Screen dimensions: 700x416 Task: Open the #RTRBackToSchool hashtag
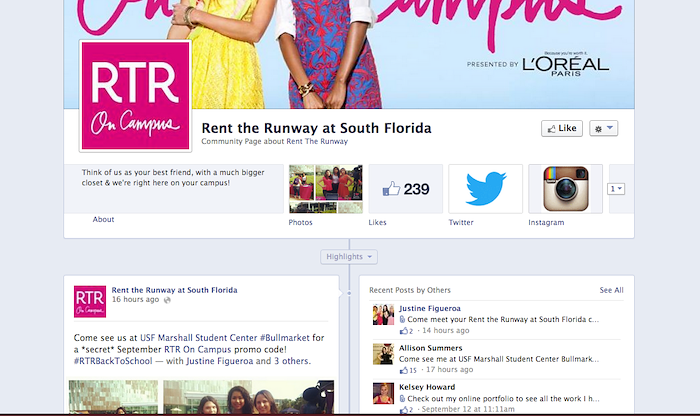[x=113, y=361]
